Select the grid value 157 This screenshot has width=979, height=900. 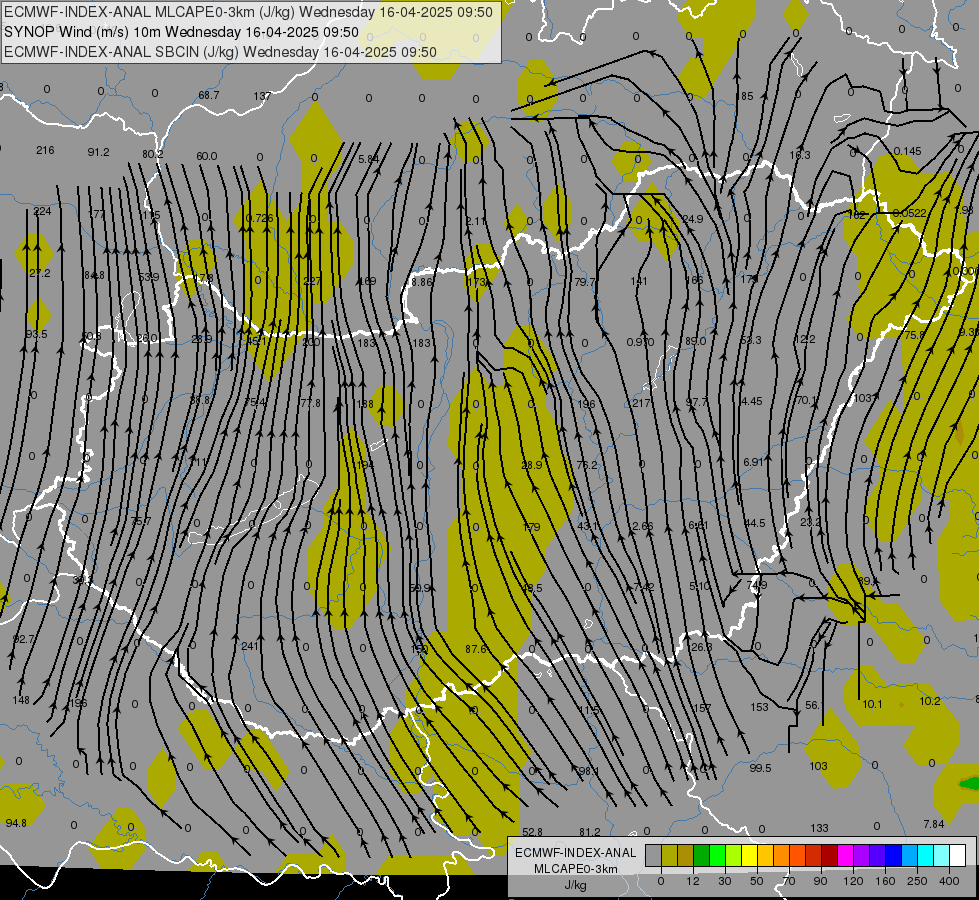[x=702, y=708]
